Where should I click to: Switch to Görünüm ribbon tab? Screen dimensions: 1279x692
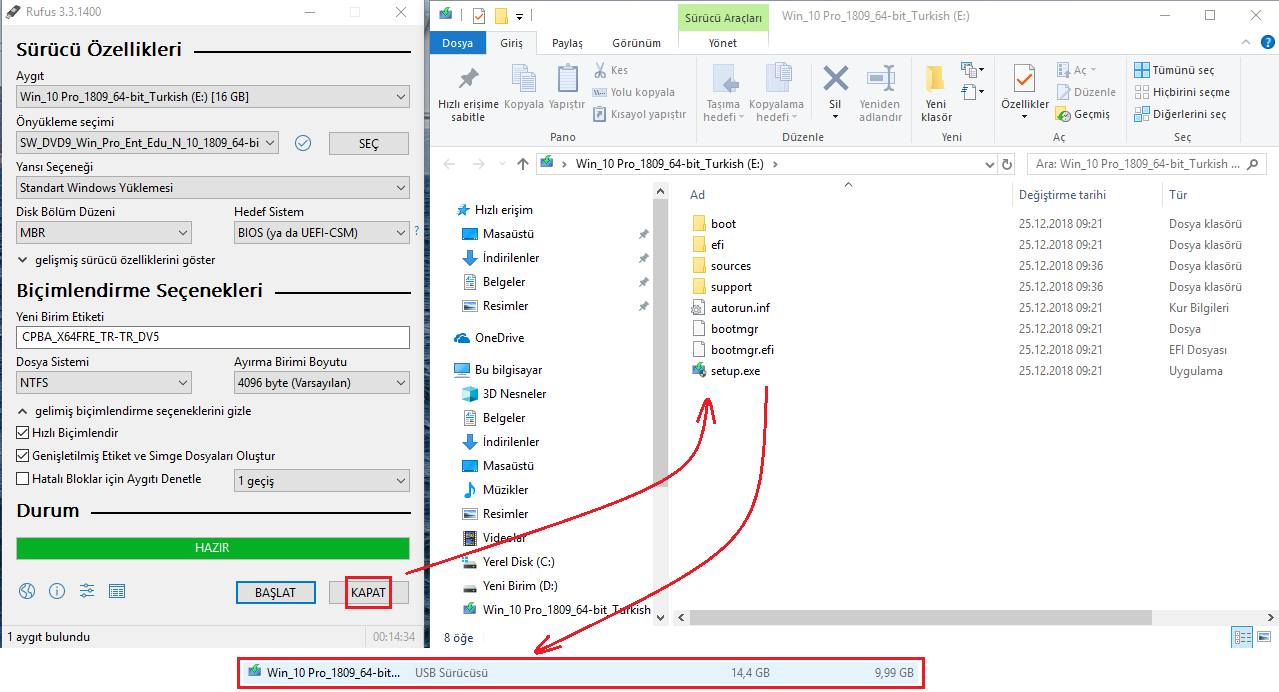pos(636,43)
